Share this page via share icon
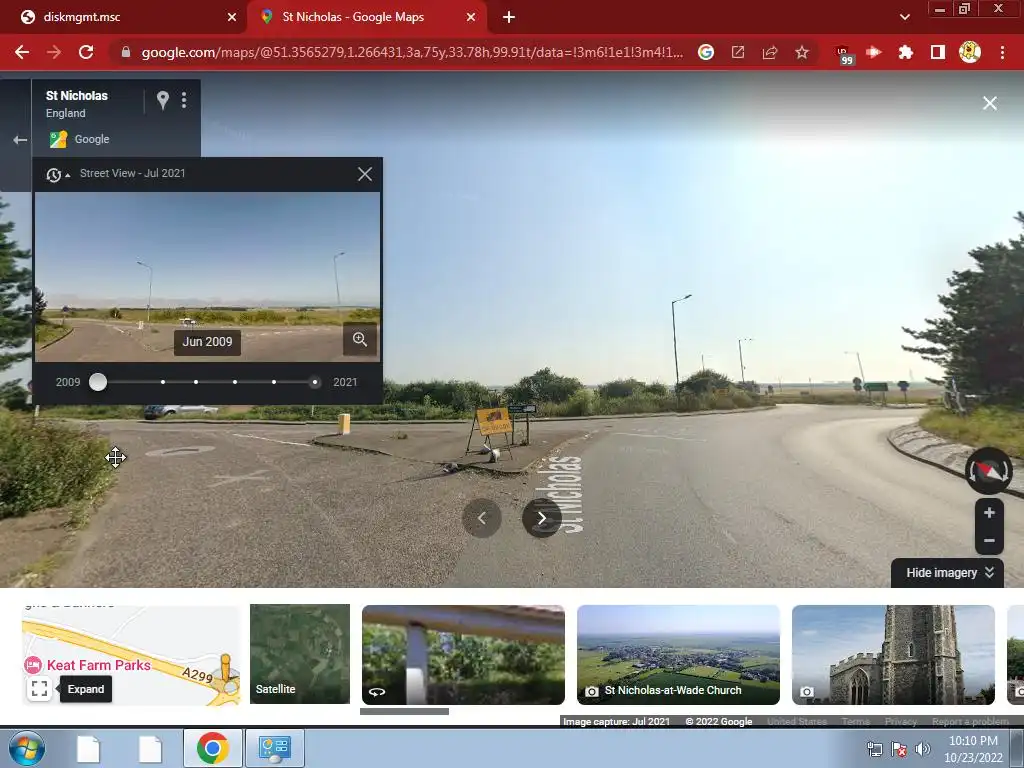Screen dimensions: 1024x768 [770, 52]
